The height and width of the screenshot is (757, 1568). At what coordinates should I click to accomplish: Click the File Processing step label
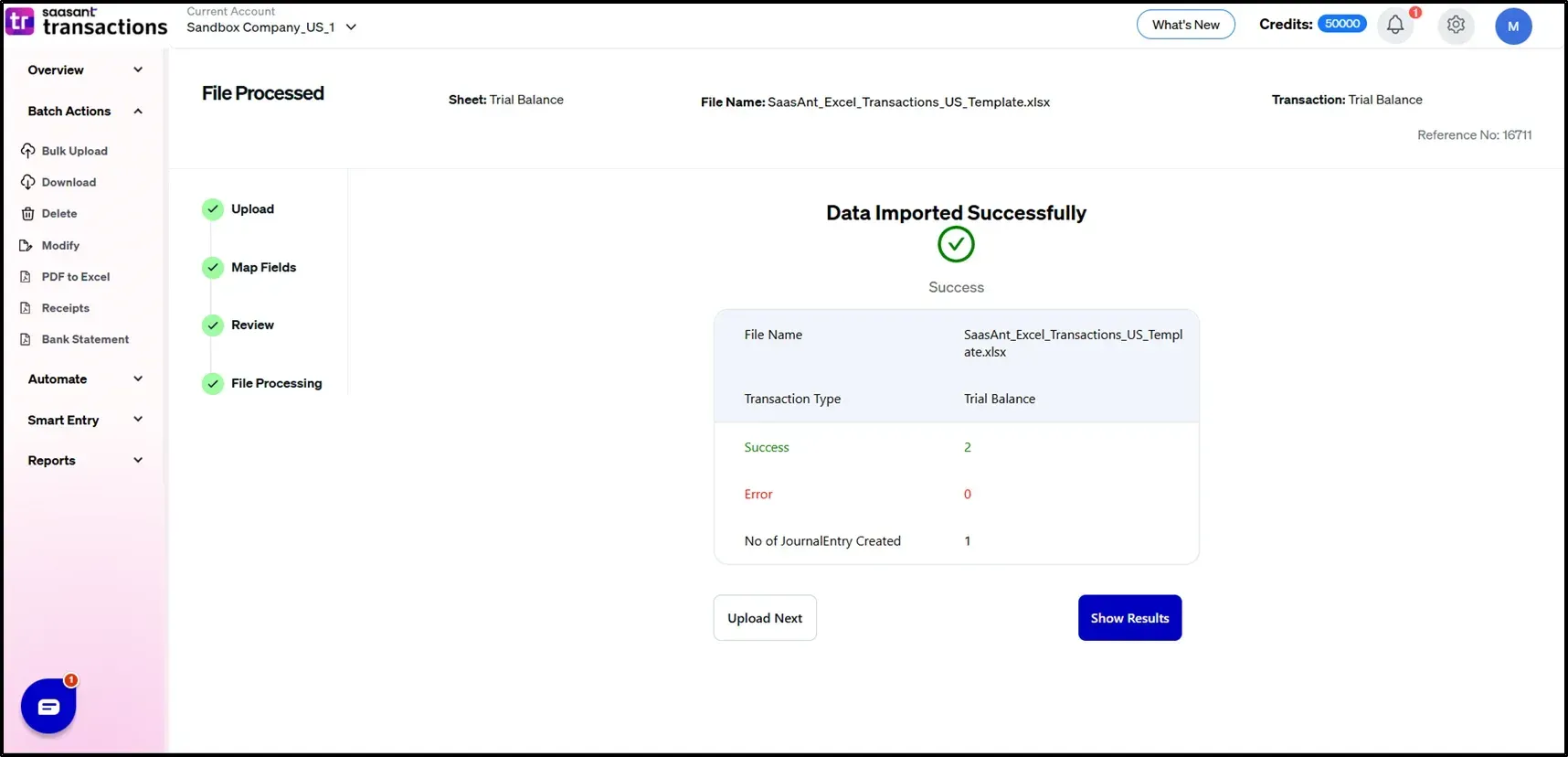[277, 384]
